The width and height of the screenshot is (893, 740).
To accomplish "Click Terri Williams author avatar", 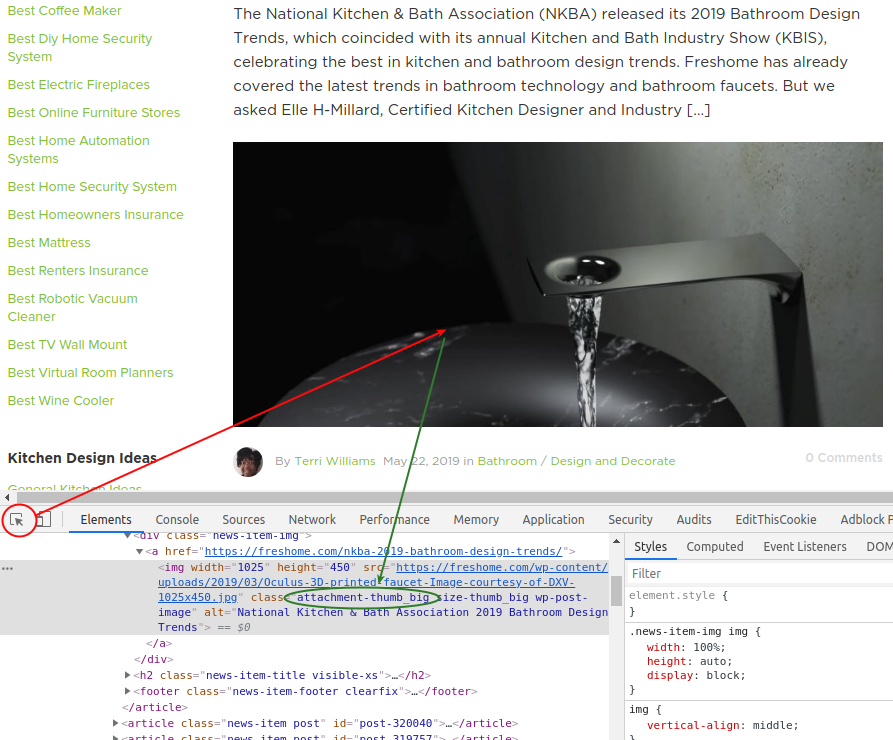I will pos(248,461).
